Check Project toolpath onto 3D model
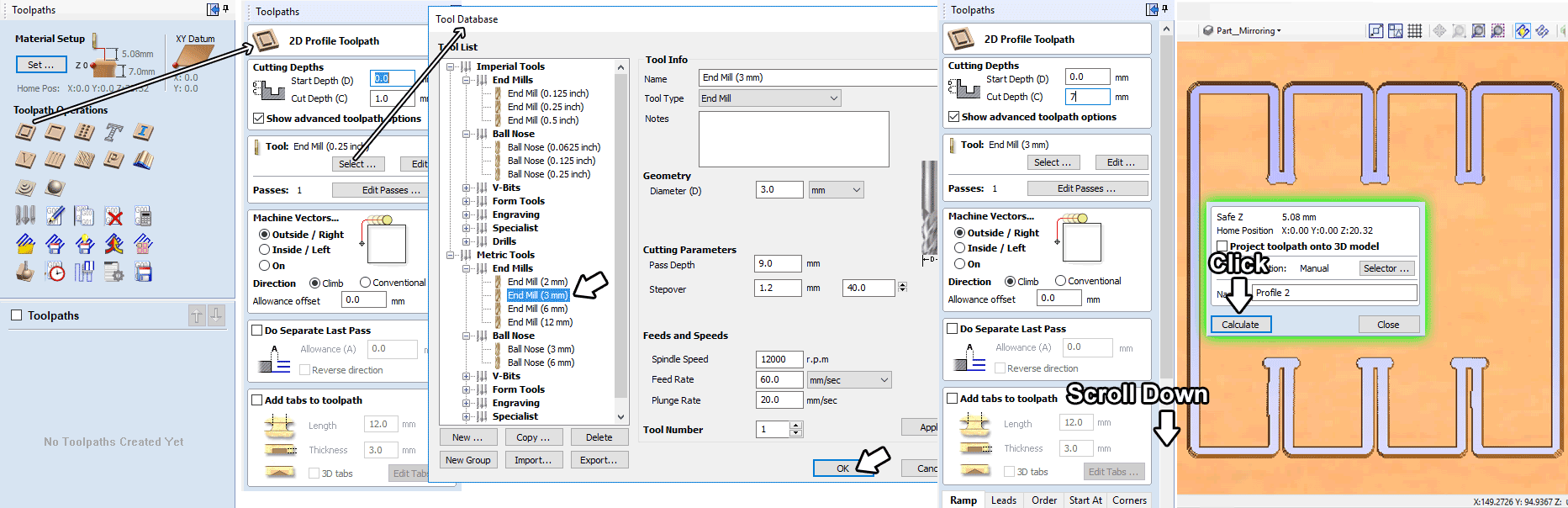 click(x=1222, y=246)
